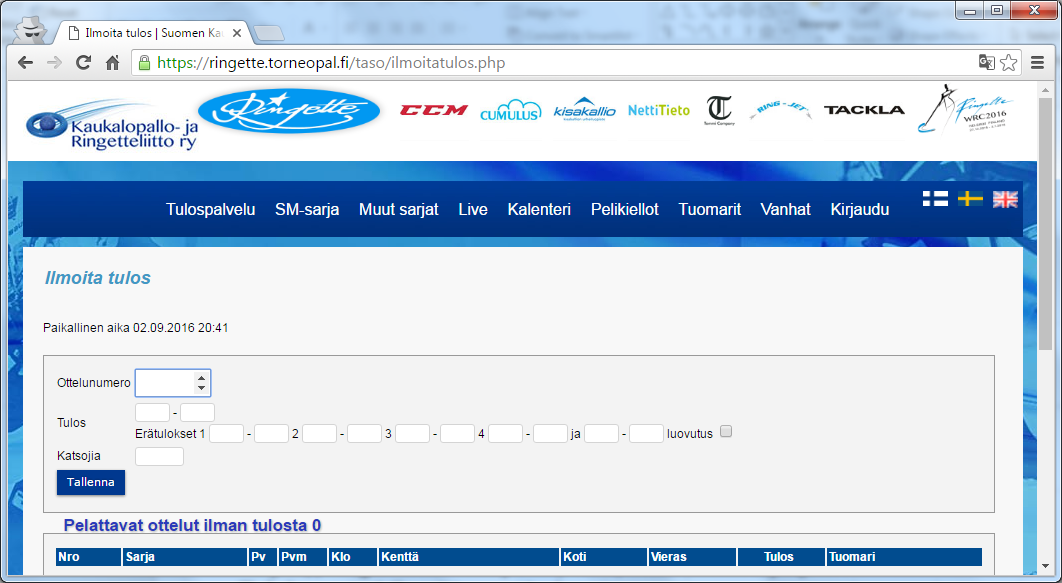Go forward in browser history
Viewport: 1062px width, 583px height.
pyautogui.click(x=54, y=63)
